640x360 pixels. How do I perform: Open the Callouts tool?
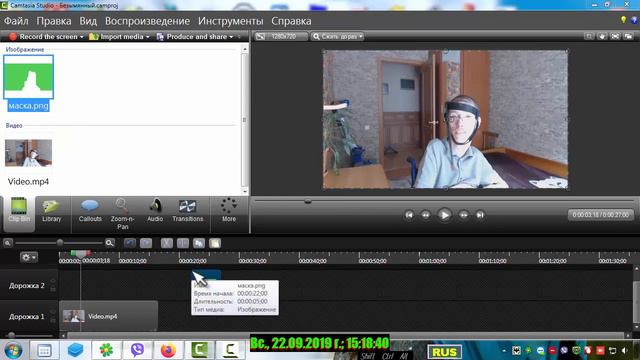coord(90,211)
